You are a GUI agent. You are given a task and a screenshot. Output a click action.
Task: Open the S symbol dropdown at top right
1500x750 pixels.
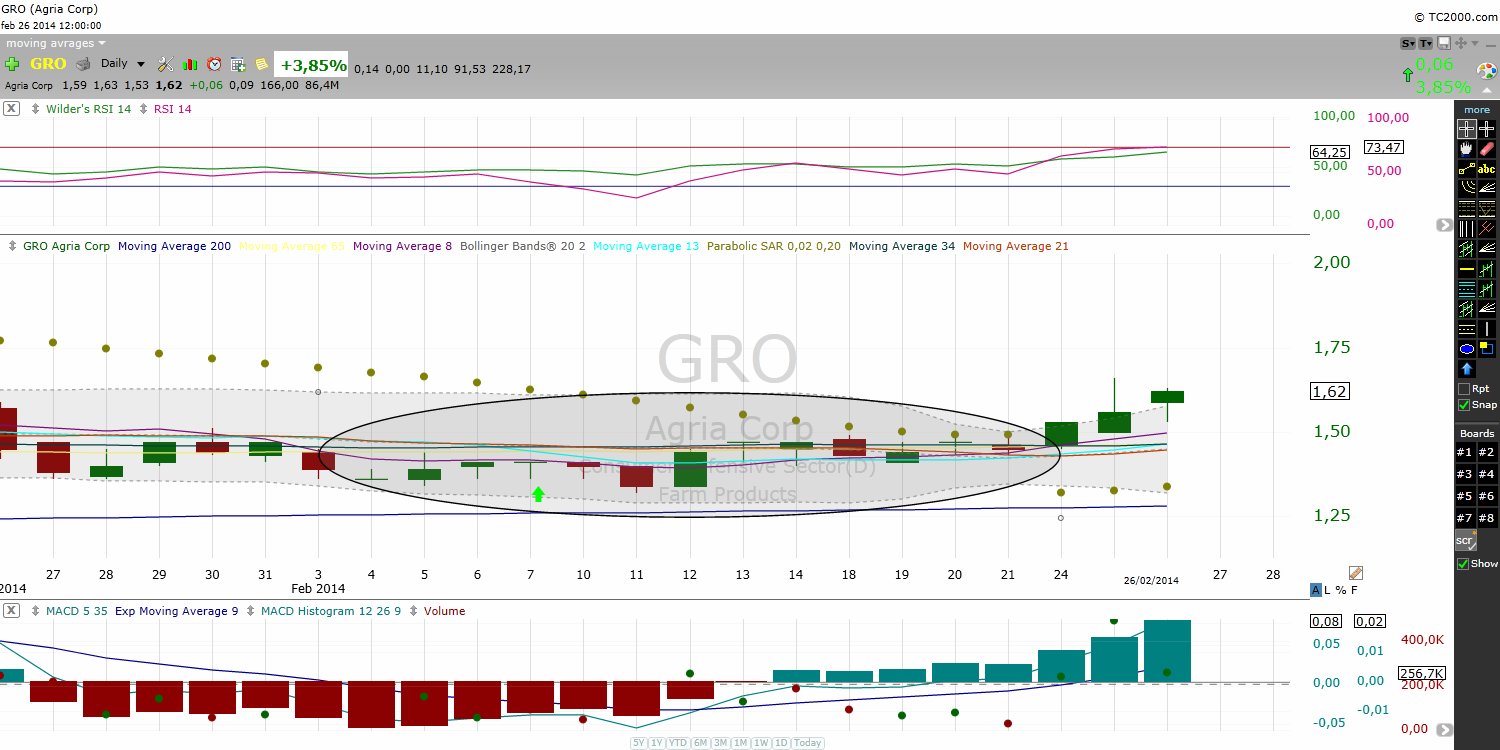[x=1408, y=44]
